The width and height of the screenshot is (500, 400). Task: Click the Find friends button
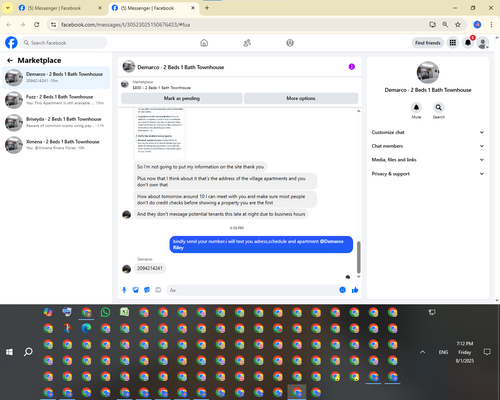[428, 43]
